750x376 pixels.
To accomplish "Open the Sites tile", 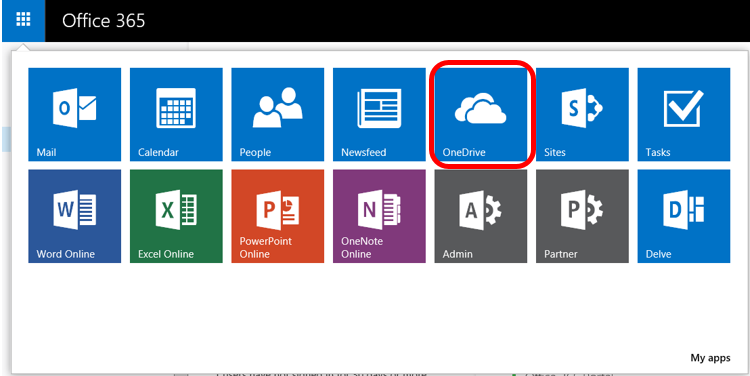I will point(582,114).
